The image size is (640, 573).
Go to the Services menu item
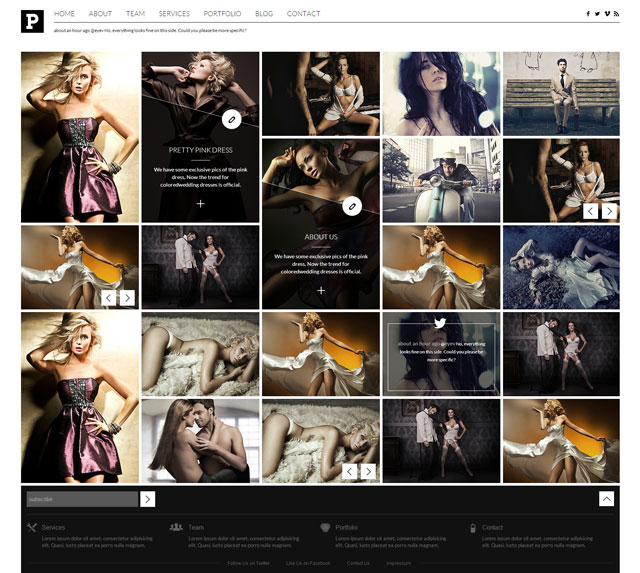click(x=174, y=14)
